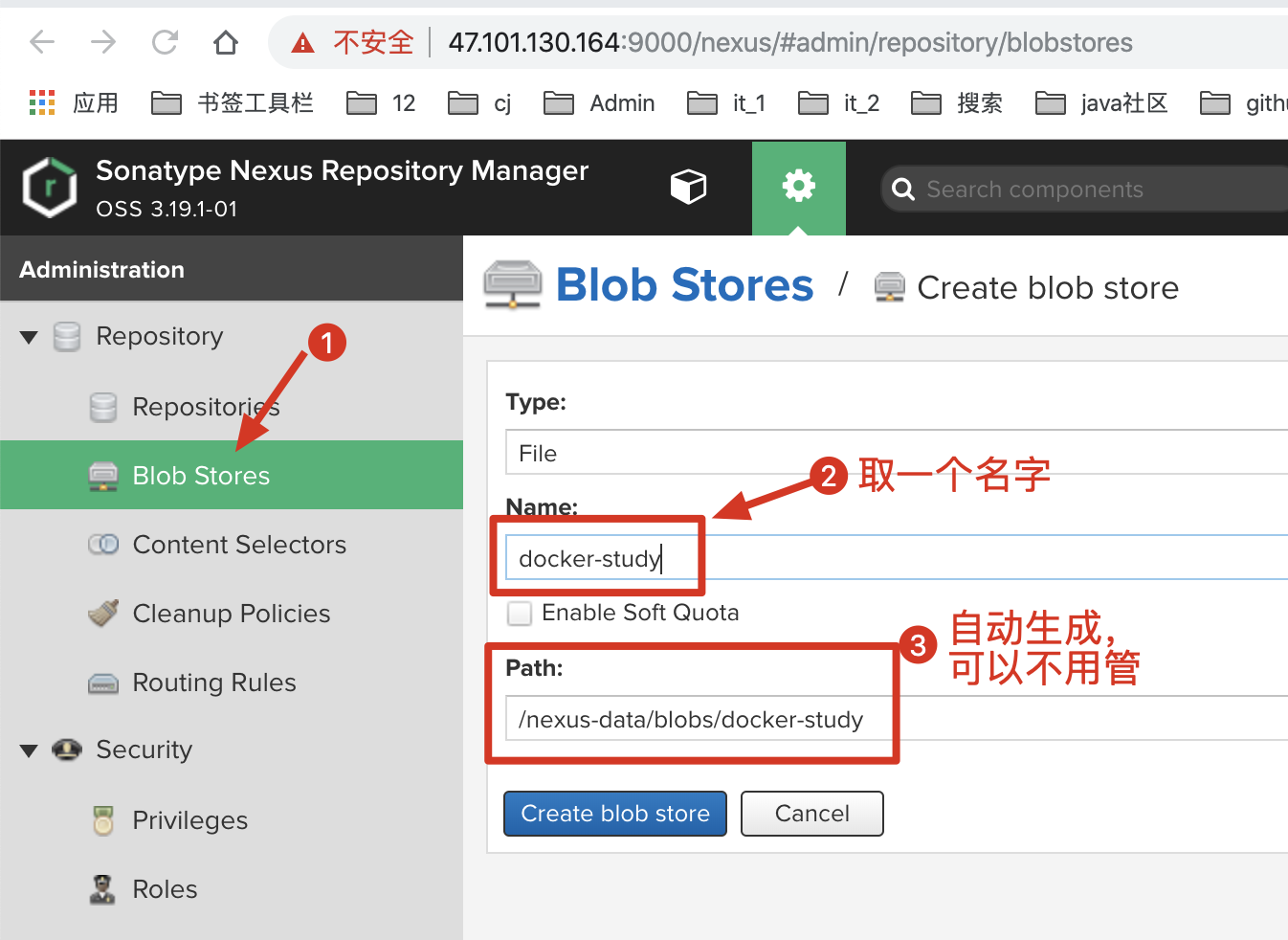Image resolution: width=1288 pixels, height=940 pixels.
Task: Reload the page with the refresh icon
Action: coord(165,42)
